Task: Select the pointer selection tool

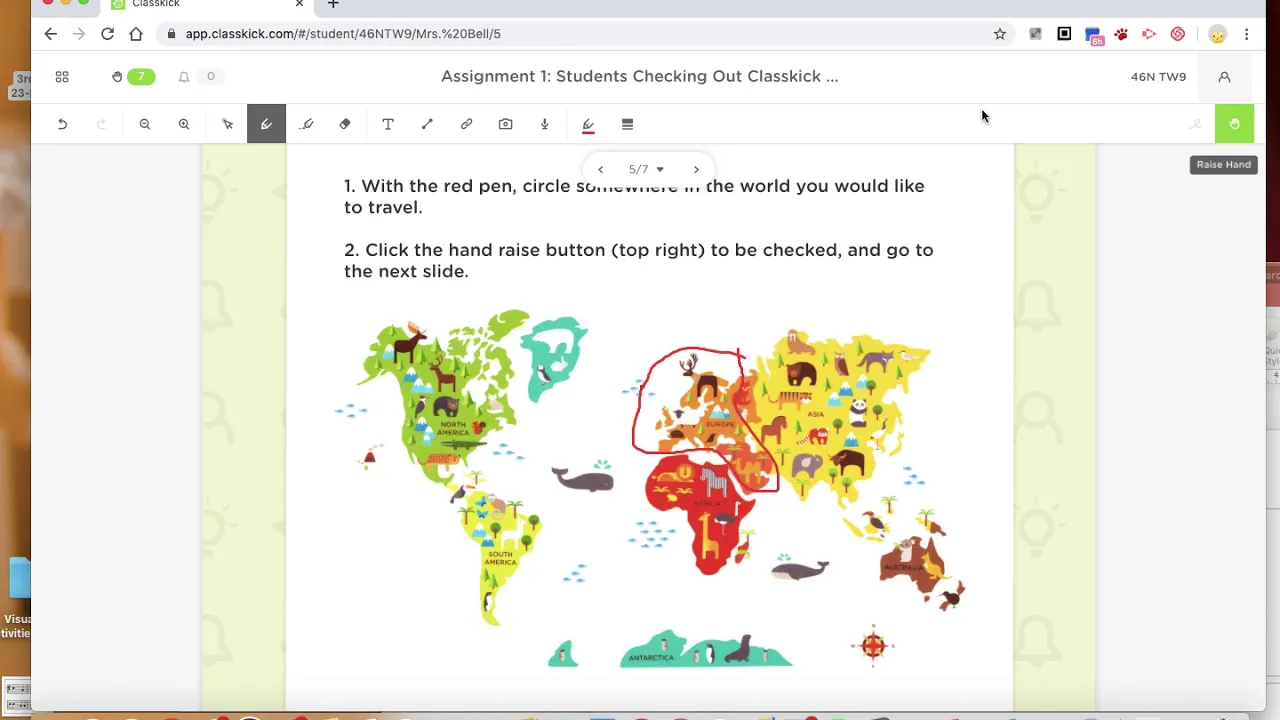Action: point(228,124)
